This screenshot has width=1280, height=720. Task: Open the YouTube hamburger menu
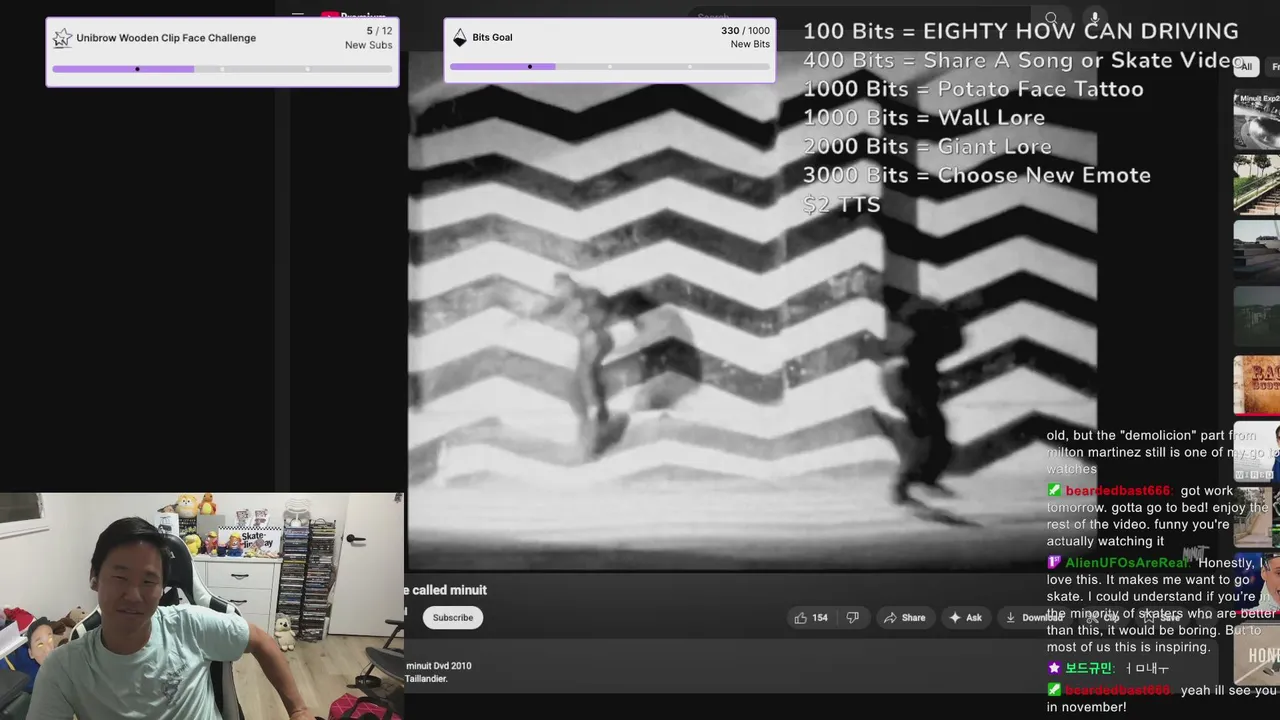298,16
